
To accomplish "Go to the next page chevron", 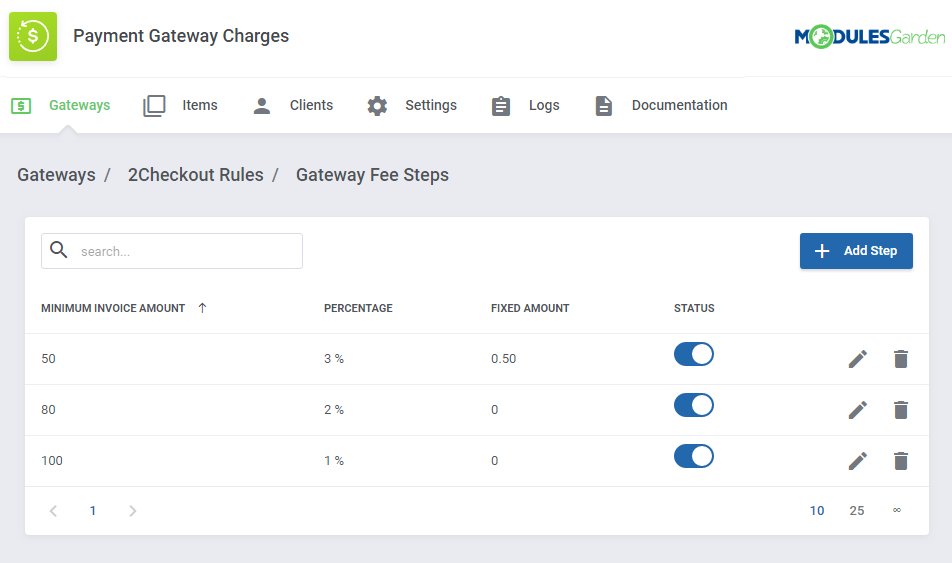I will point(132,511).
